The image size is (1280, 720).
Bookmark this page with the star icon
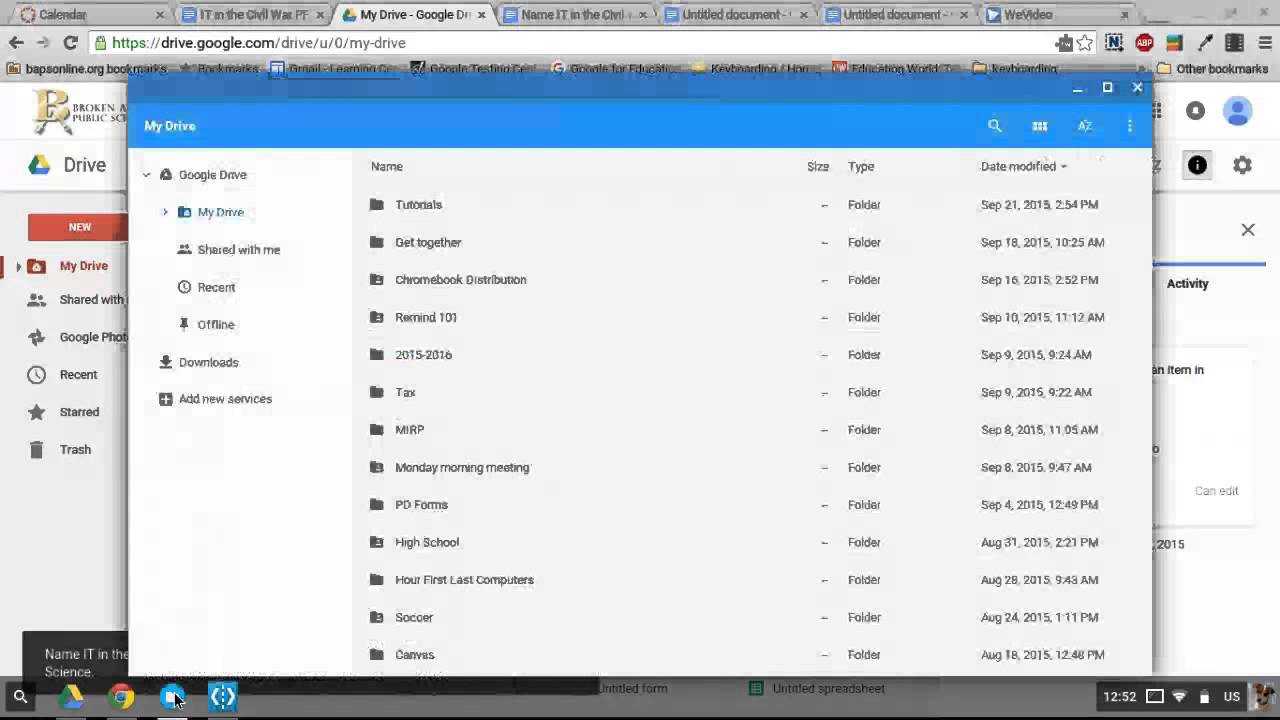click(1085, 43)
